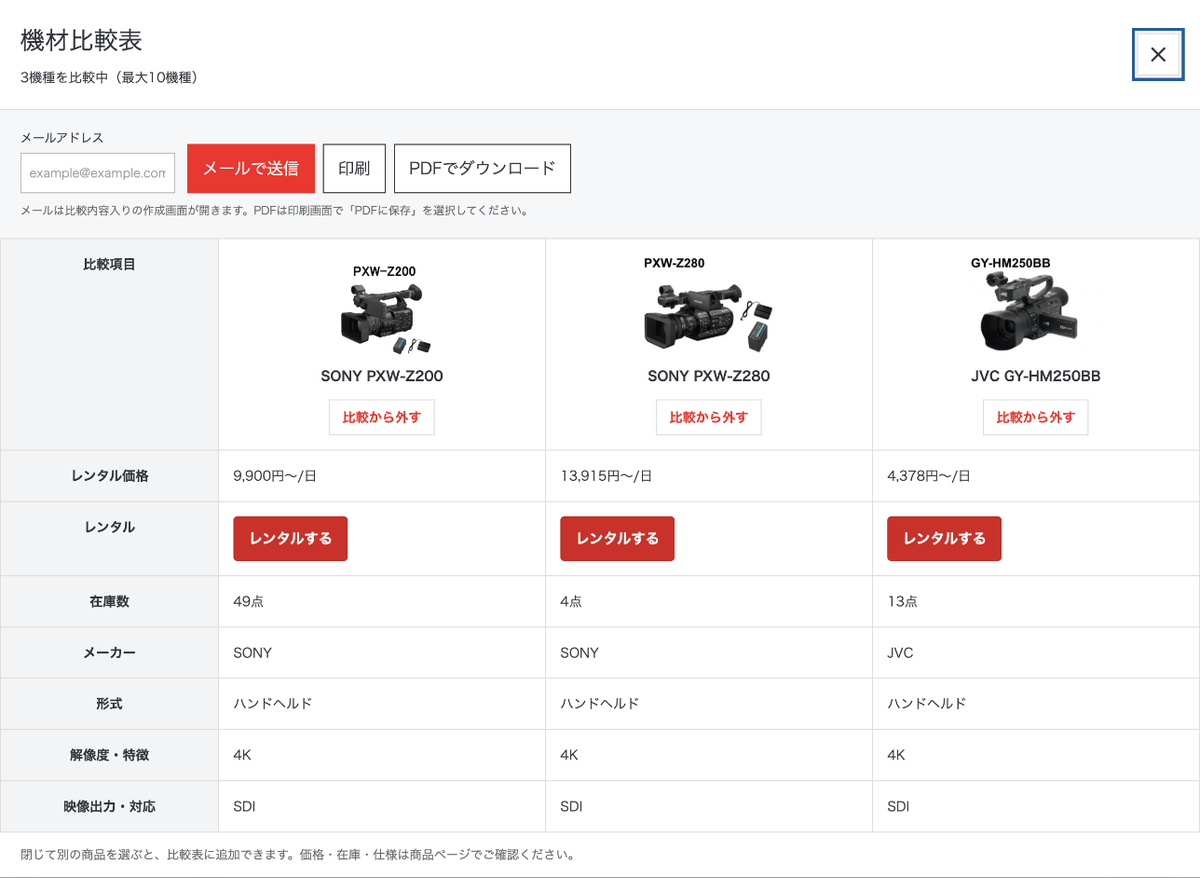The image size is (1200, 878).
Task: Rent the SONY PXW-Z280 with レンタルする
Action: pos(617,538)
